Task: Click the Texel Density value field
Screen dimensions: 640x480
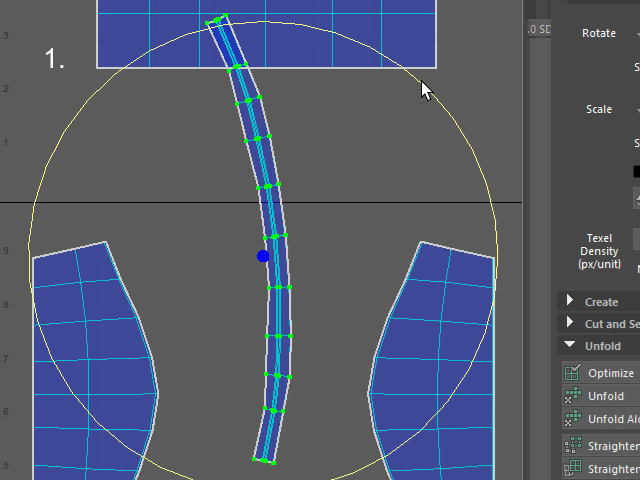Action: pyautogui.click(x=636, y=239)
